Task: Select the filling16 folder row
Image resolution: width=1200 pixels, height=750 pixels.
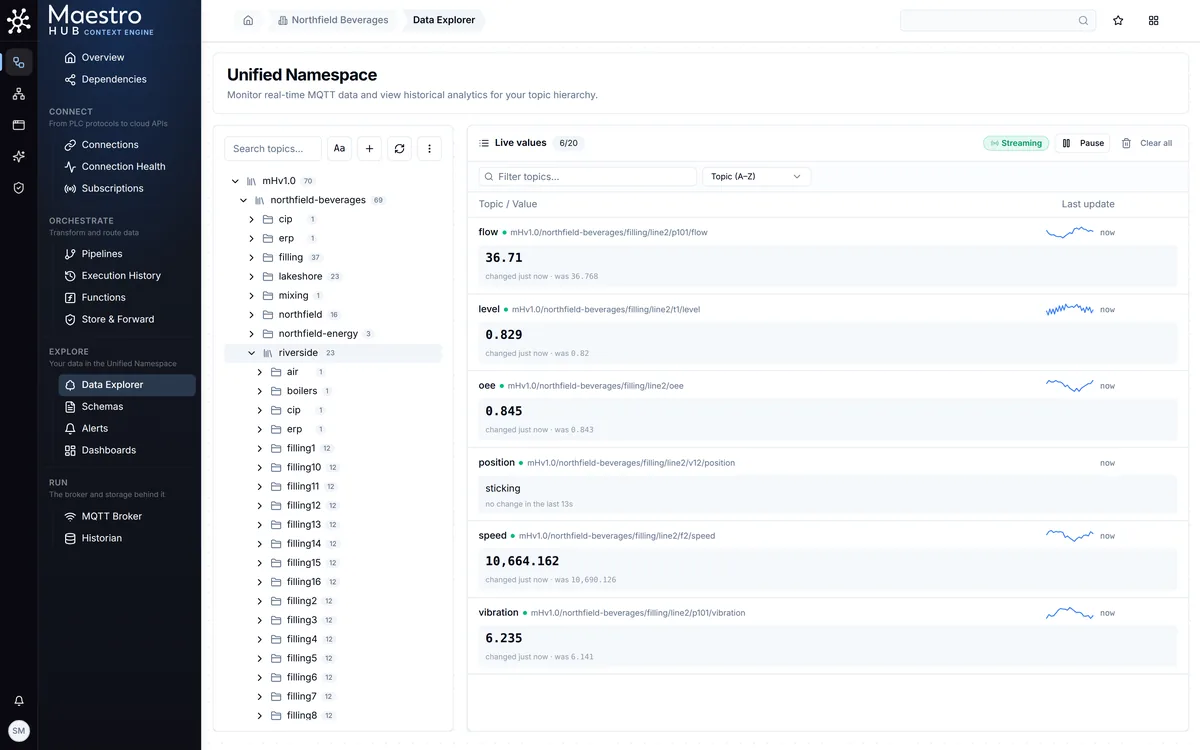Action: (333, 581)
